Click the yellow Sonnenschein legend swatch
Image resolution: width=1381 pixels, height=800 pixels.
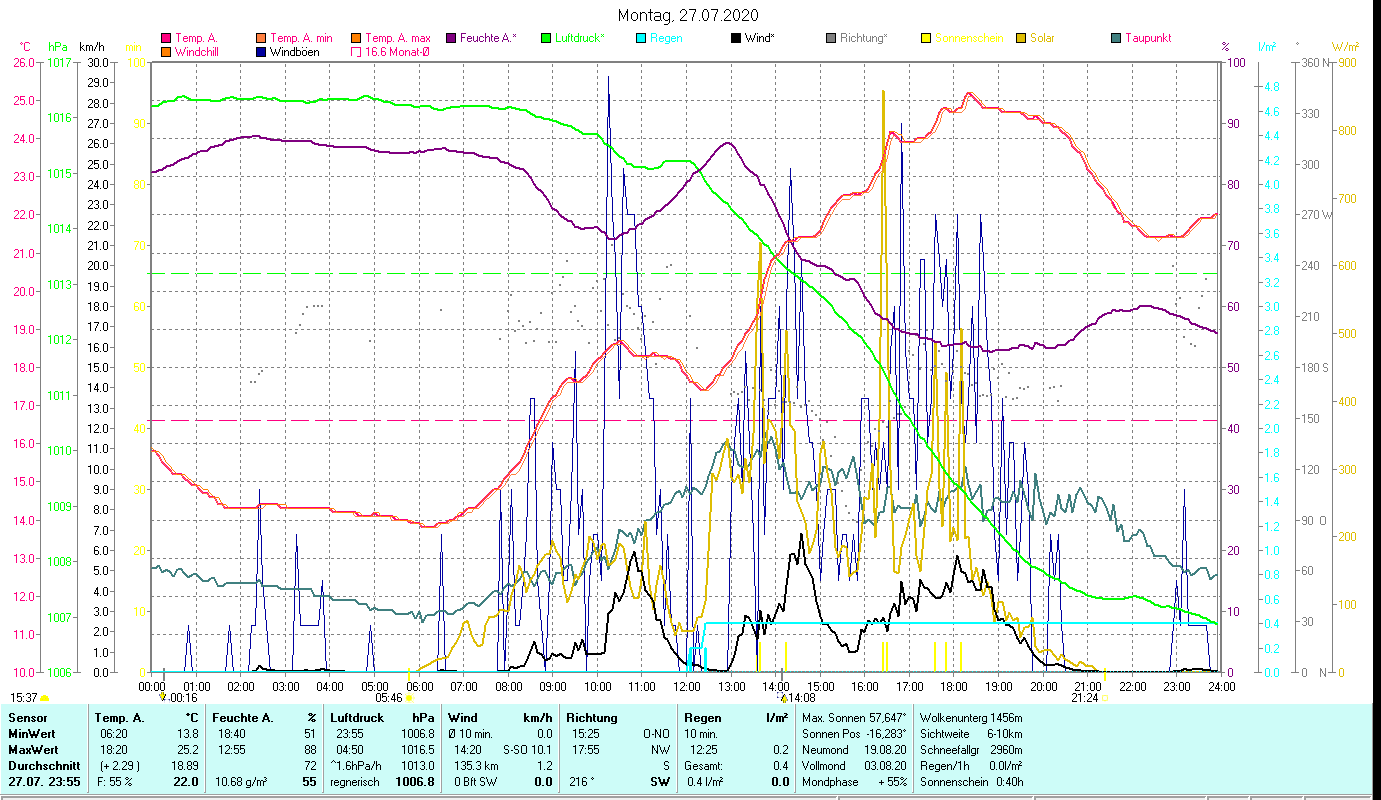tap(925, 38)
